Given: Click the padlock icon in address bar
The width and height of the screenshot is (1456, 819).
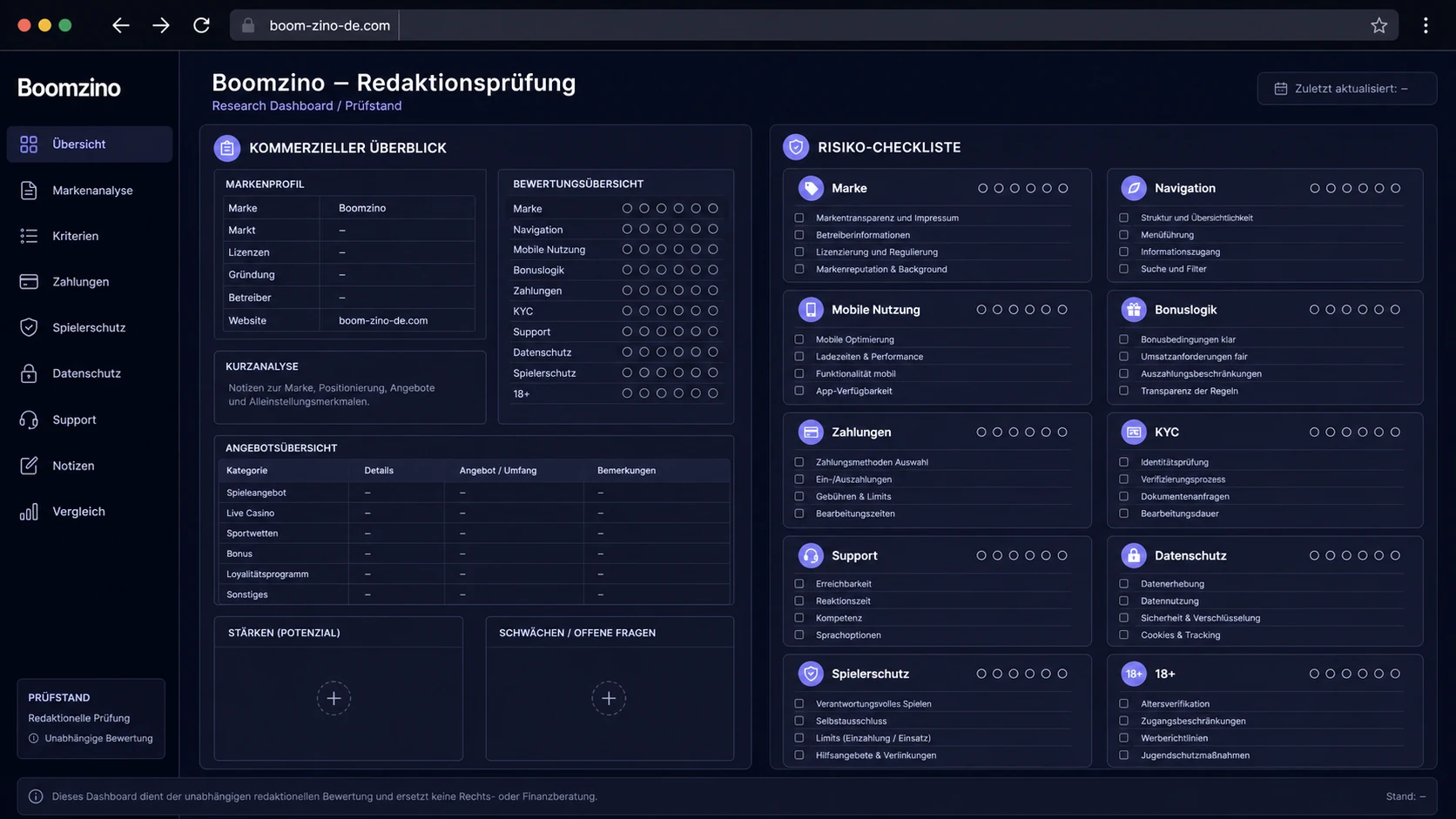Looking at the screenshot, I should click(x=248, y=25).
